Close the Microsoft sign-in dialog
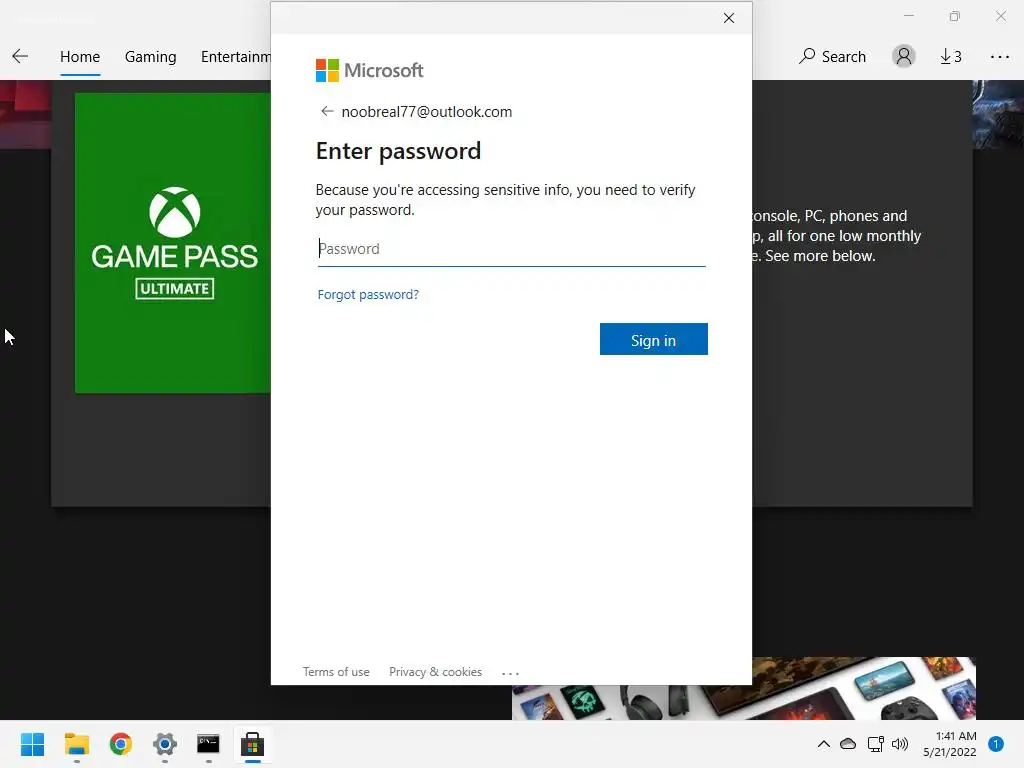This screenshot has height=768, width=1024. pyautogui.click(x=729, y=18)
